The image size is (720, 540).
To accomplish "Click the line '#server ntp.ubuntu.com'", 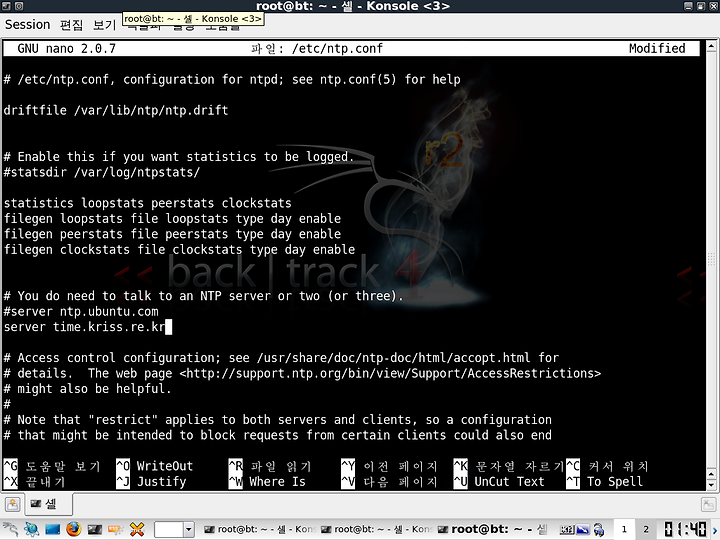I will click(81, 311).
